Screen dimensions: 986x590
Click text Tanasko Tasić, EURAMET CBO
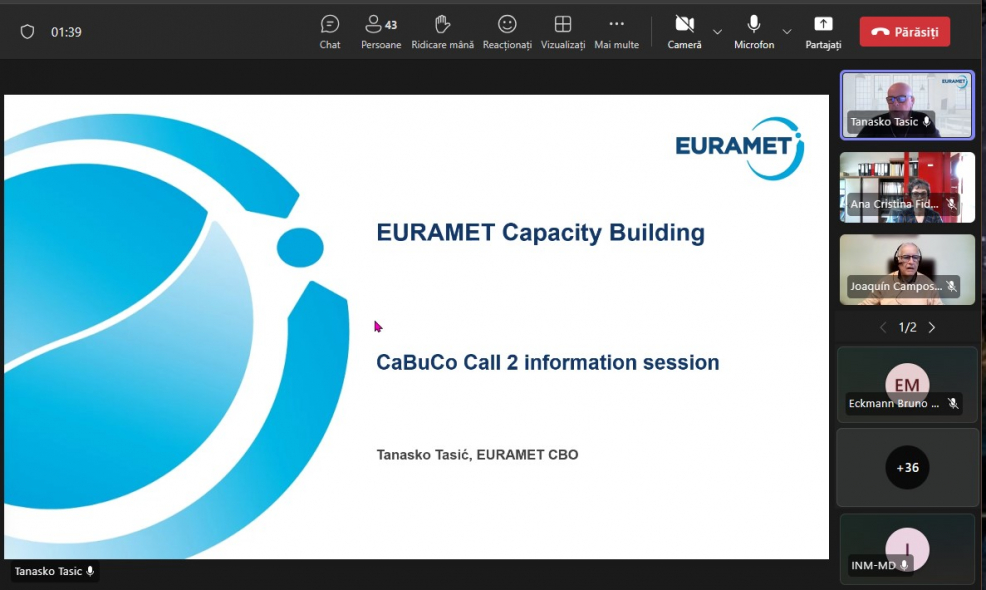click(477, 455)
